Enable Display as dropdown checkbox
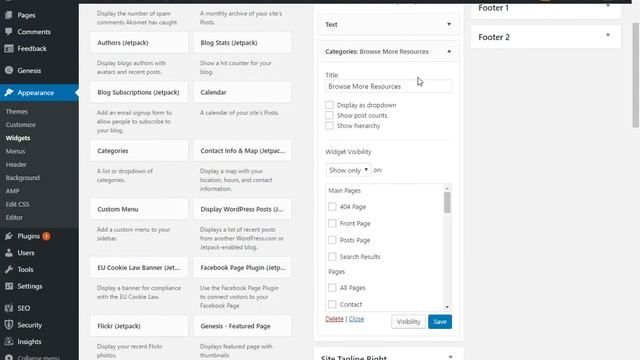Screen dimensions: 640x360 click(329, 105)
